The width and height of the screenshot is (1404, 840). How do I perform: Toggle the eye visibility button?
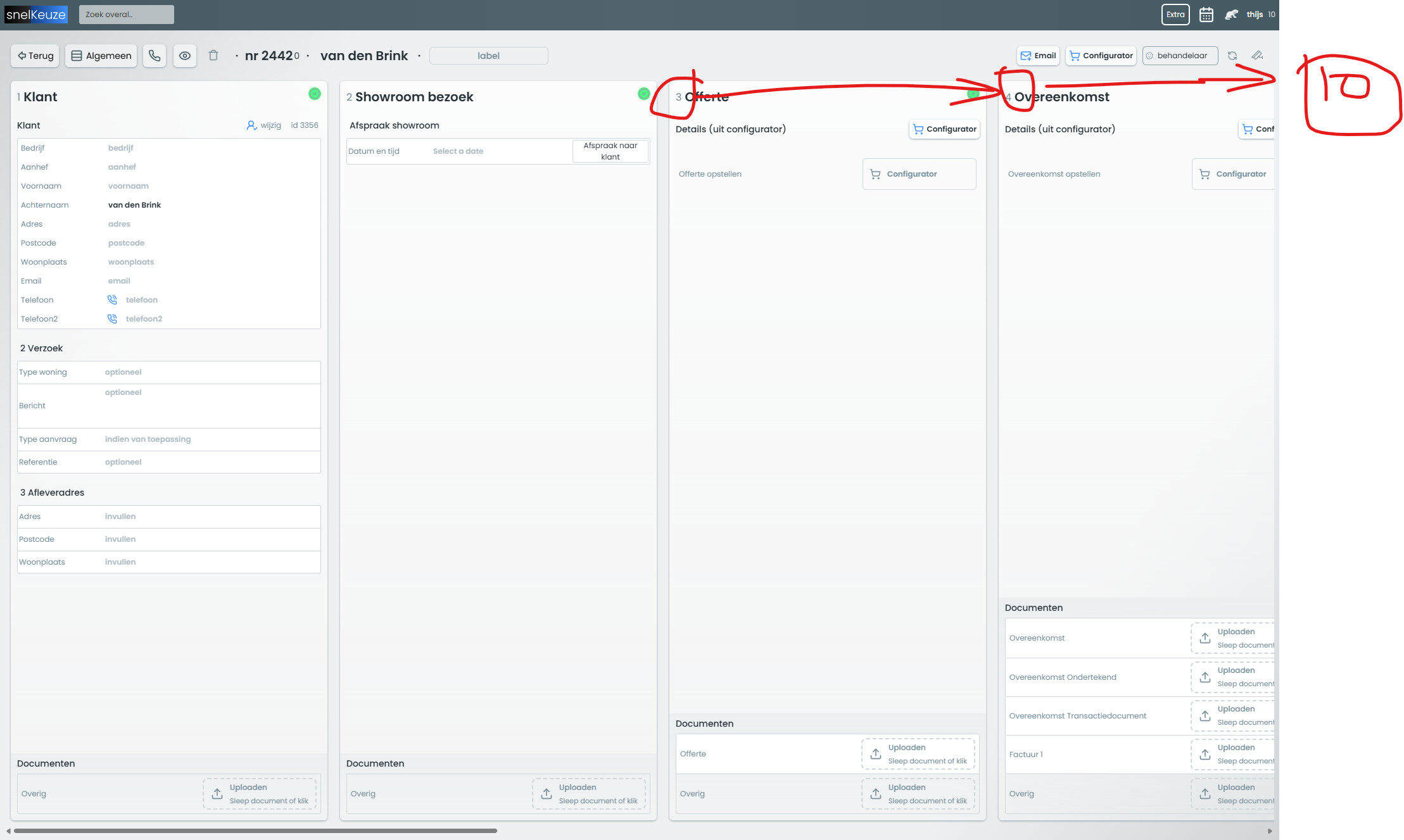185,56
